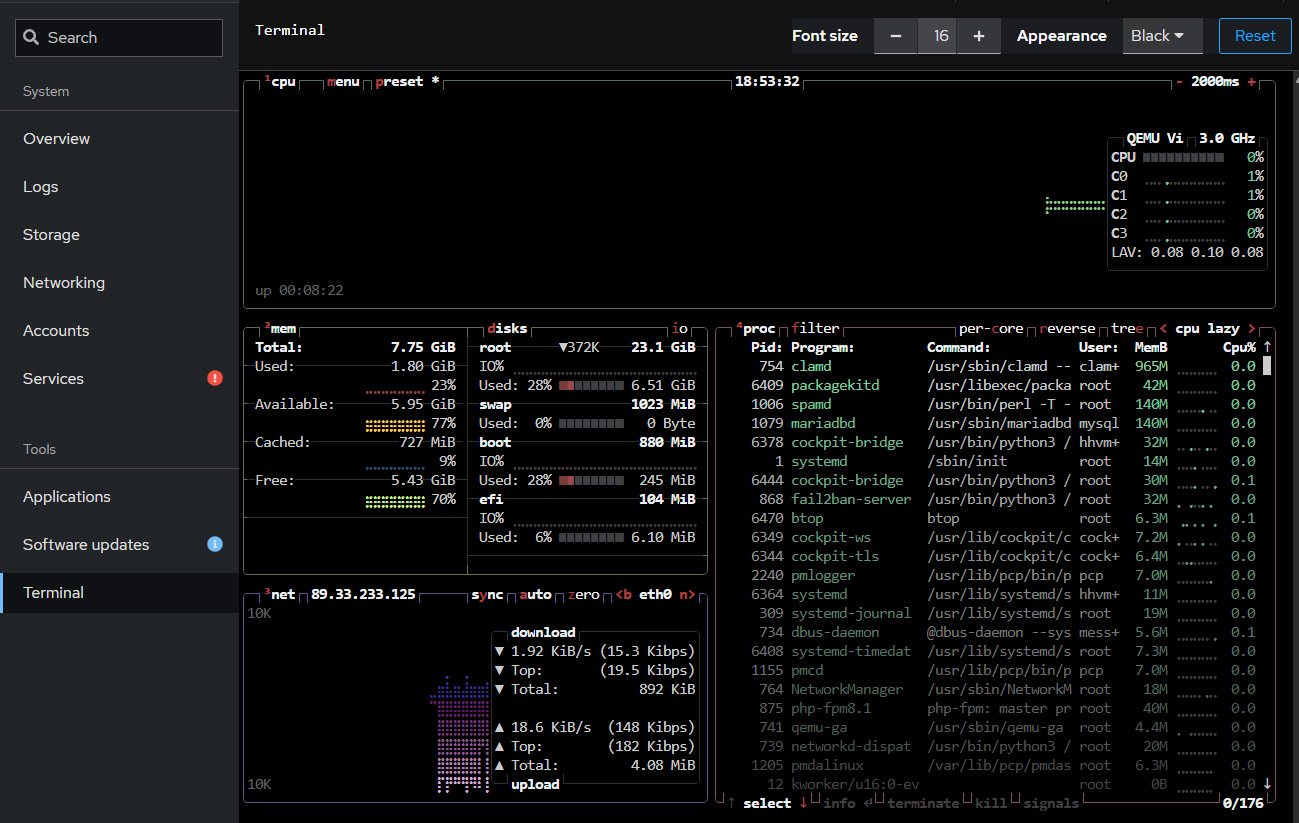This screenshot has width=1299, height=823.
Task: Click net zero option
Action: pyautogui.click(x=583, y=595)
